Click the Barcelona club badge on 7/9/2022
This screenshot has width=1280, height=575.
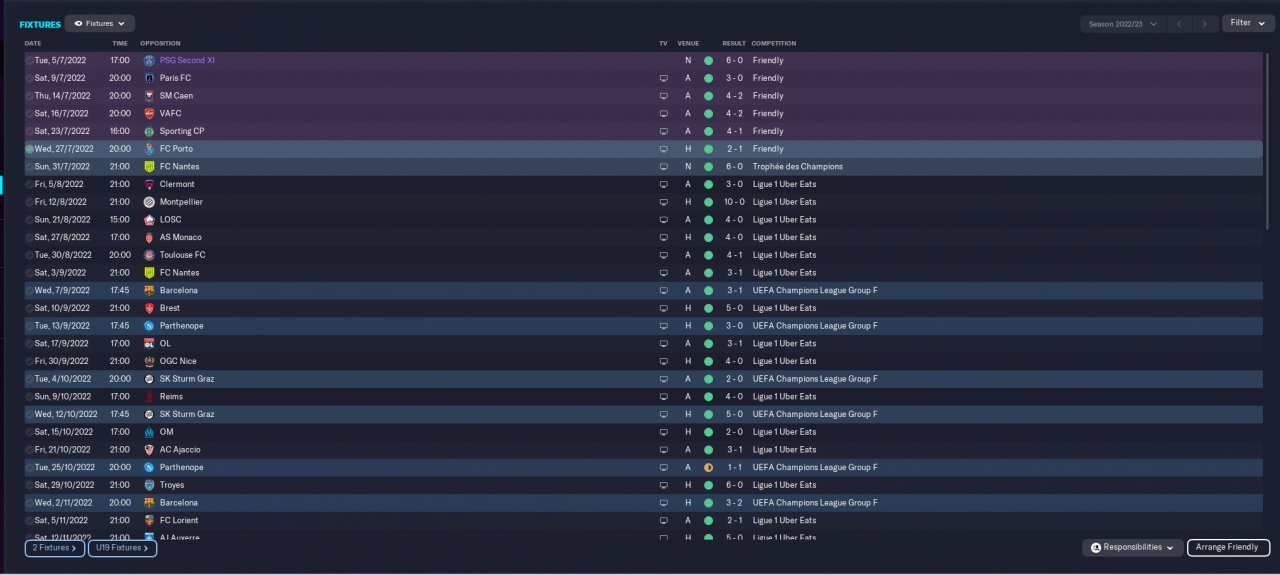coord(149,290)
